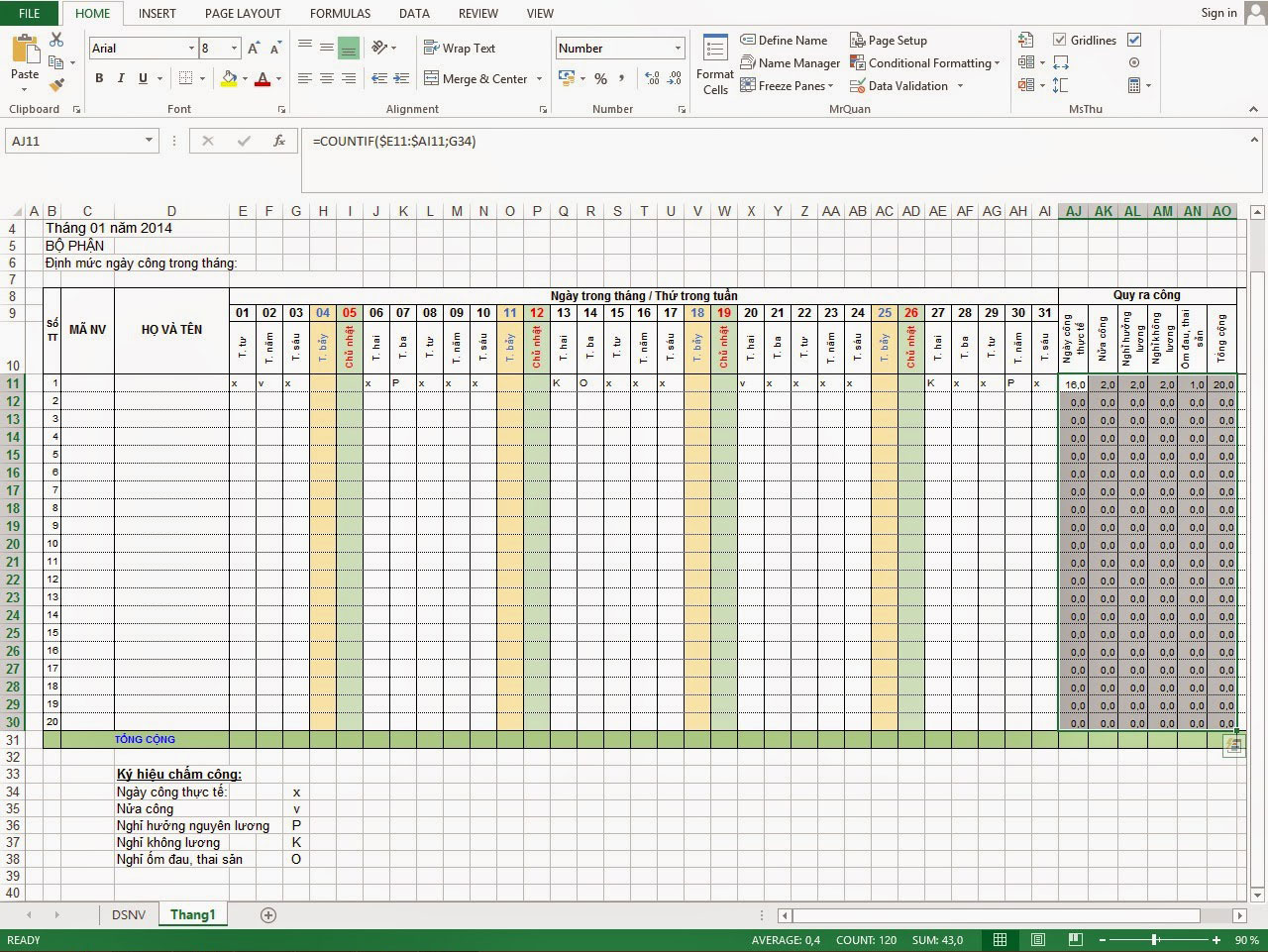1268x952 pixels.
Task: Click the Zoom In control
Action: [x=1215, y=939]
